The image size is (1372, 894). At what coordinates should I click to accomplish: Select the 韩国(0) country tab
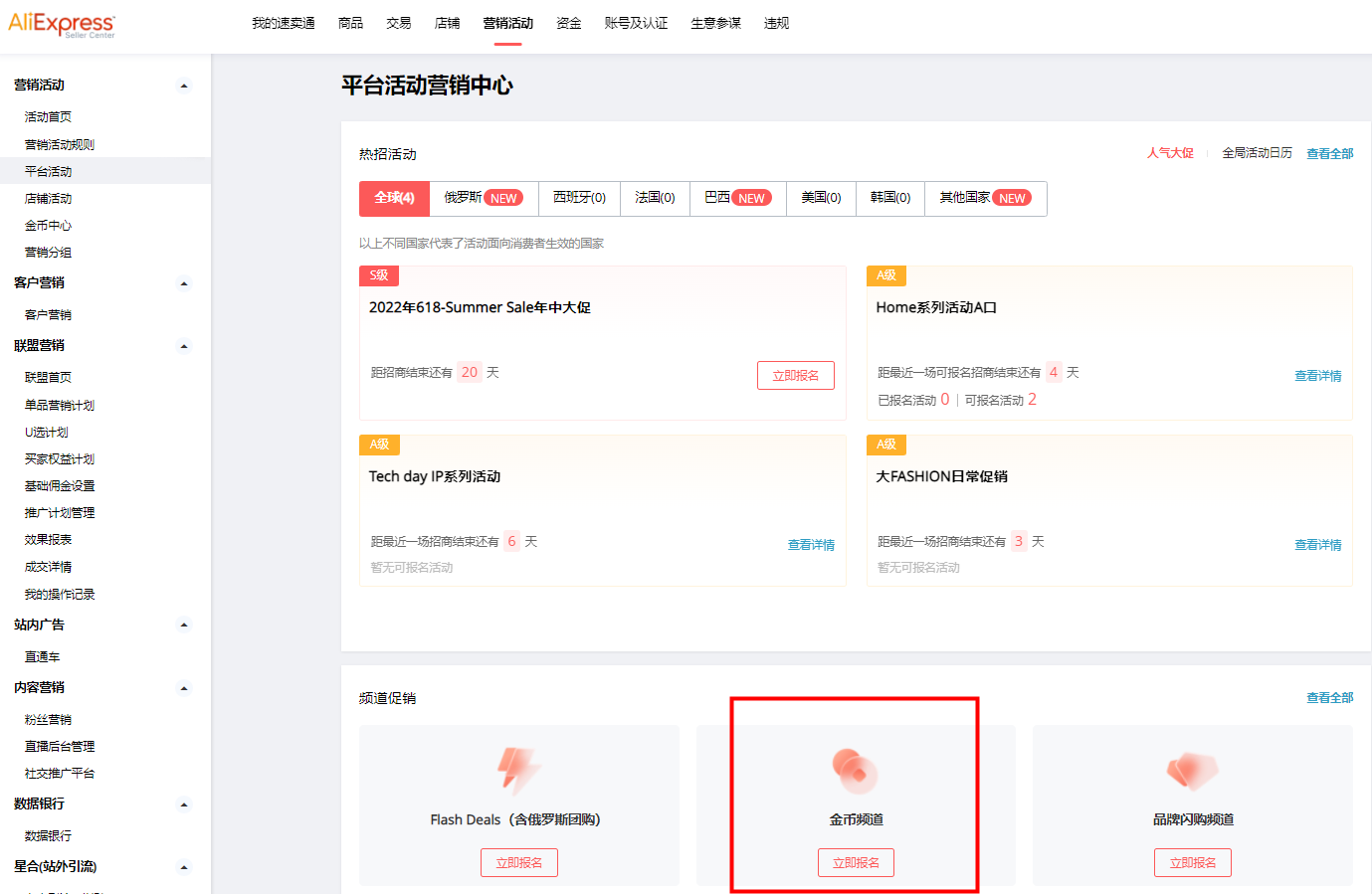(x=890, y=198)
